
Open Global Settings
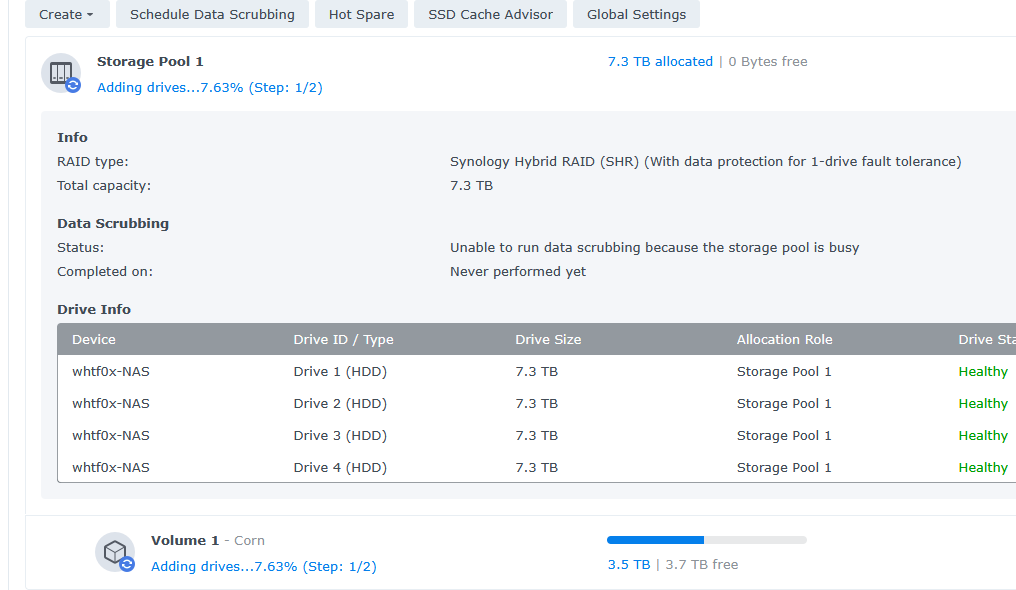[x=636, y=14]
